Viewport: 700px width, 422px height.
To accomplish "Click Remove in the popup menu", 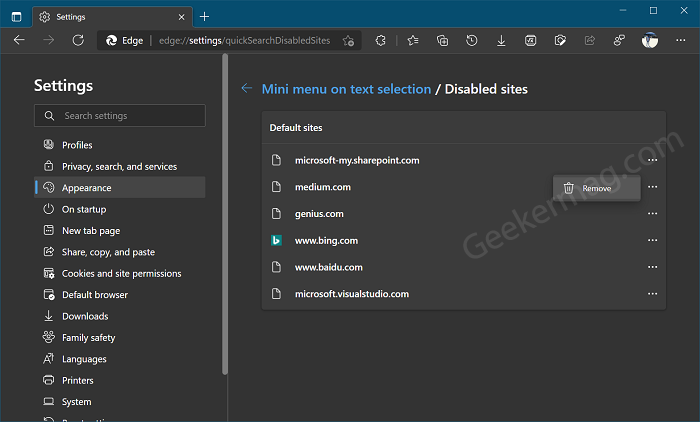I will click(x=596, y=188).
